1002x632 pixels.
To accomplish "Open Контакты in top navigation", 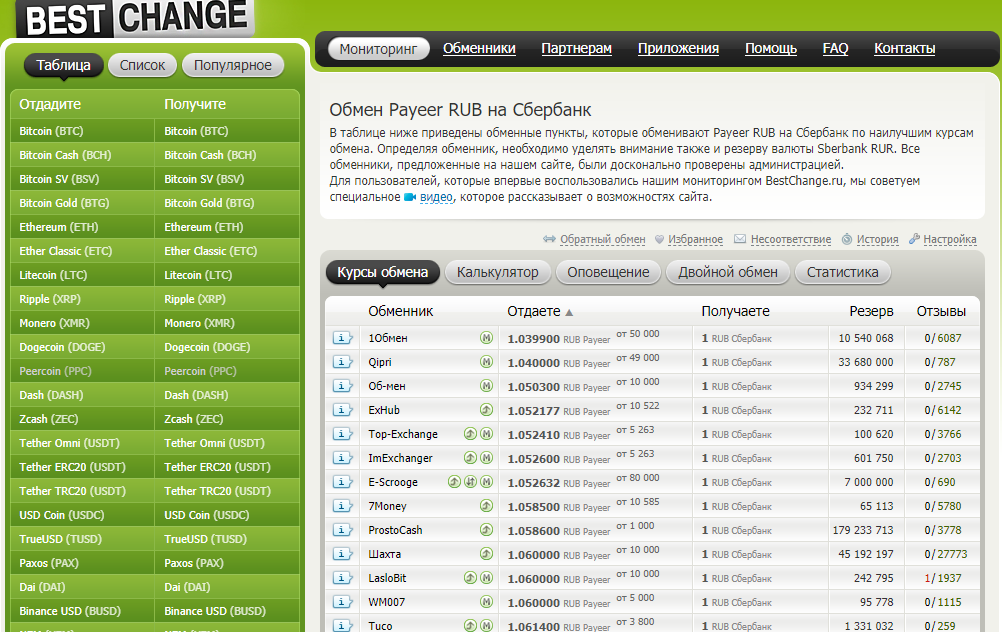I will click(904, 49).
